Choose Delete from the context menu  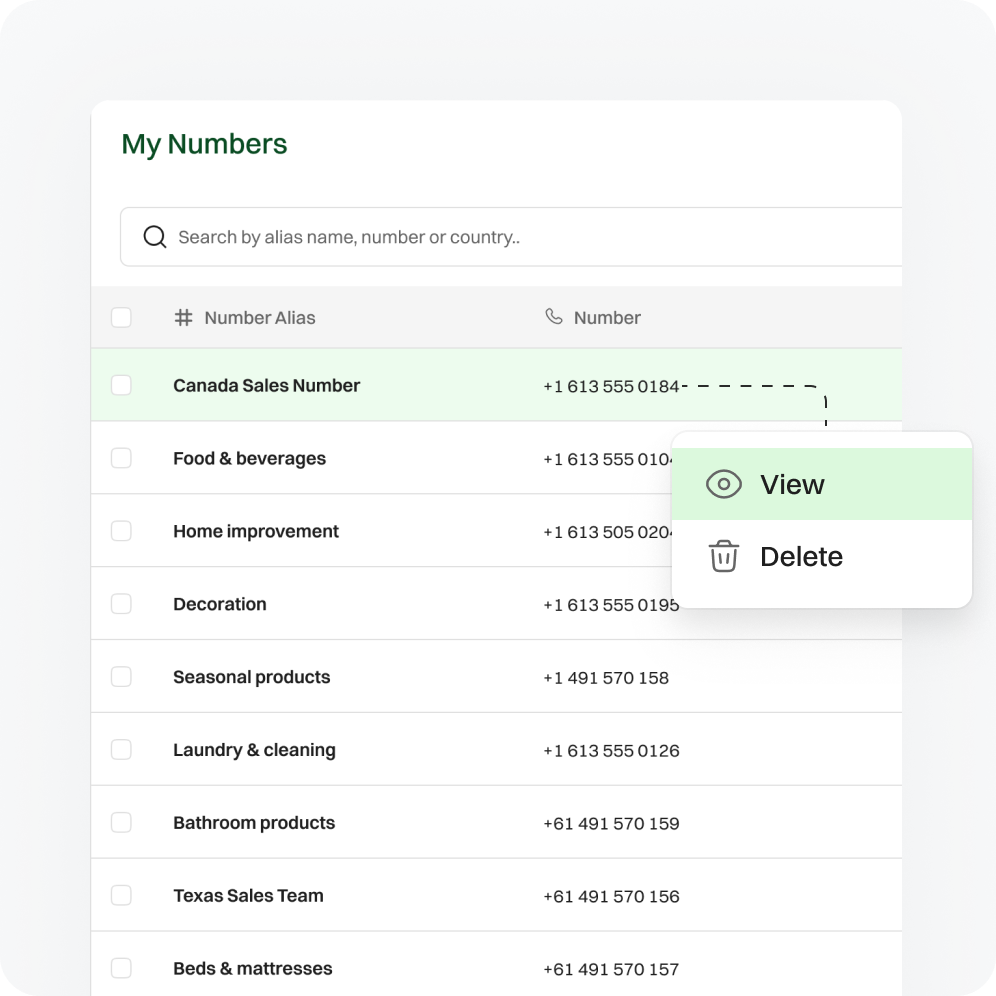(x=801, y=557)
